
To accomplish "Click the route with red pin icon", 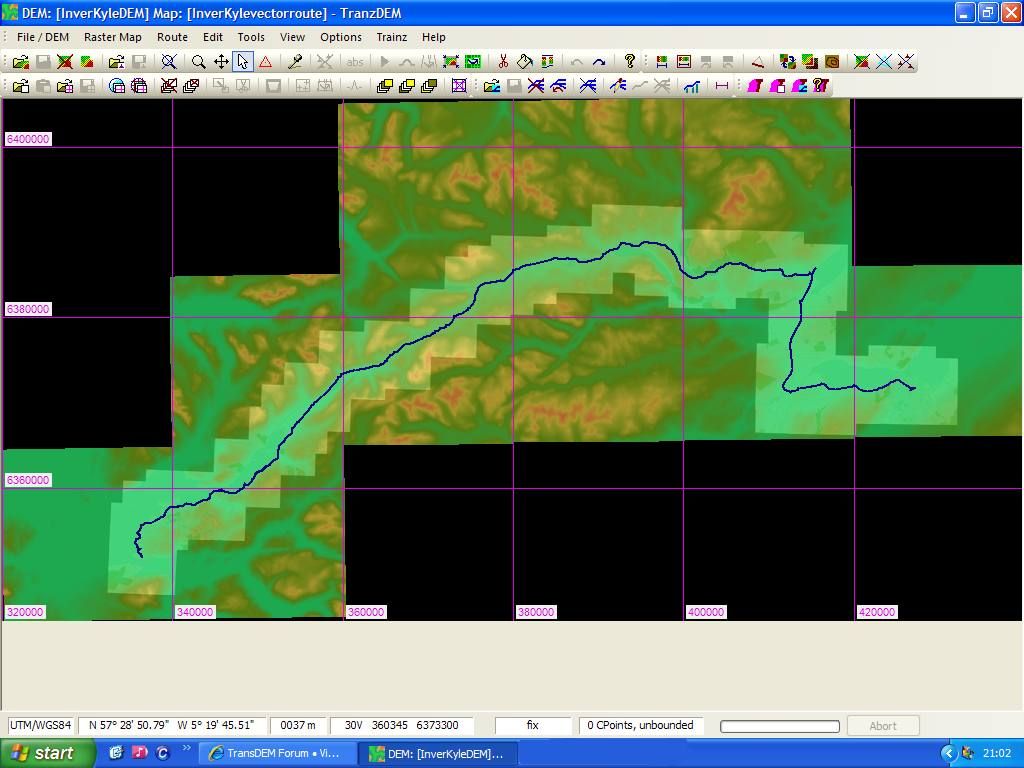I will [617, 86].
